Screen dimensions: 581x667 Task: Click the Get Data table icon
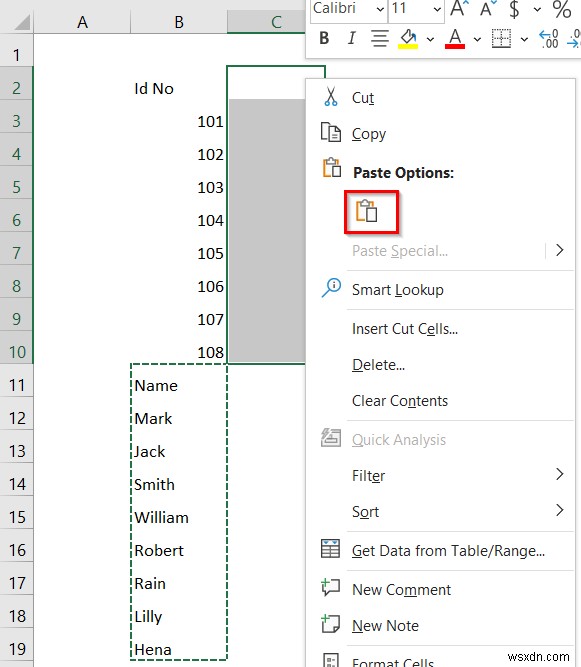pyautogui.click(x=330, y=549)
